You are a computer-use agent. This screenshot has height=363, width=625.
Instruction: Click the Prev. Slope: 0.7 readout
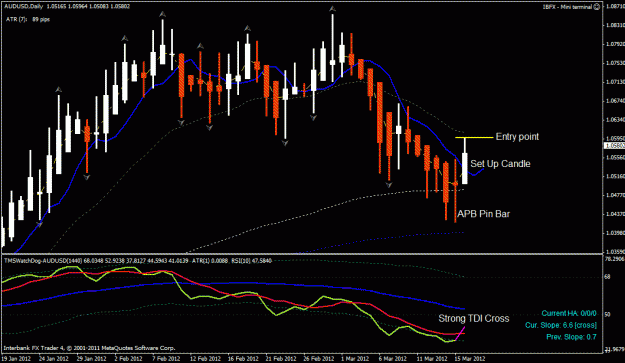(571, 337)
